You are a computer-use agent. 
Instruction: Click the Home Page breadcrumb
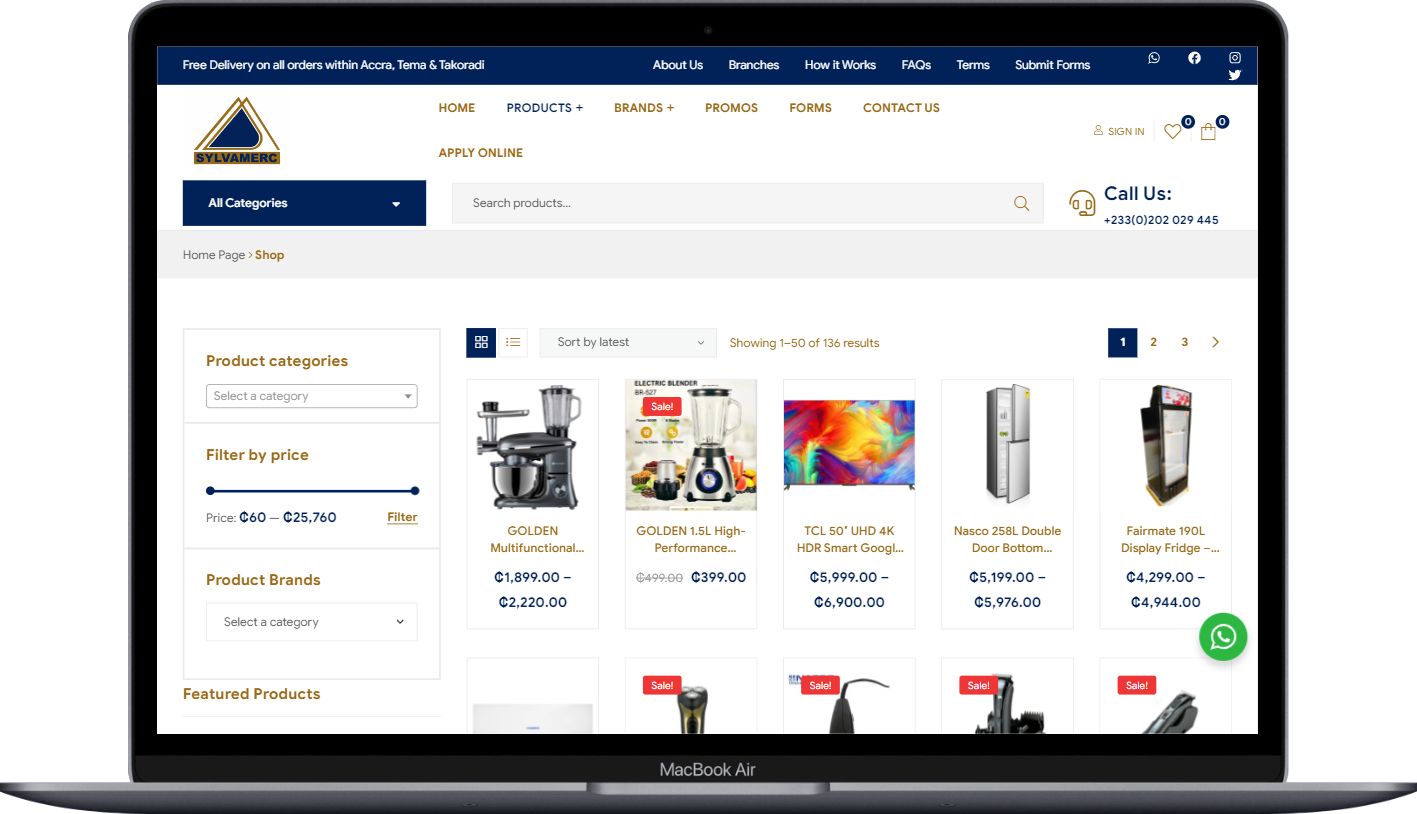214,255
